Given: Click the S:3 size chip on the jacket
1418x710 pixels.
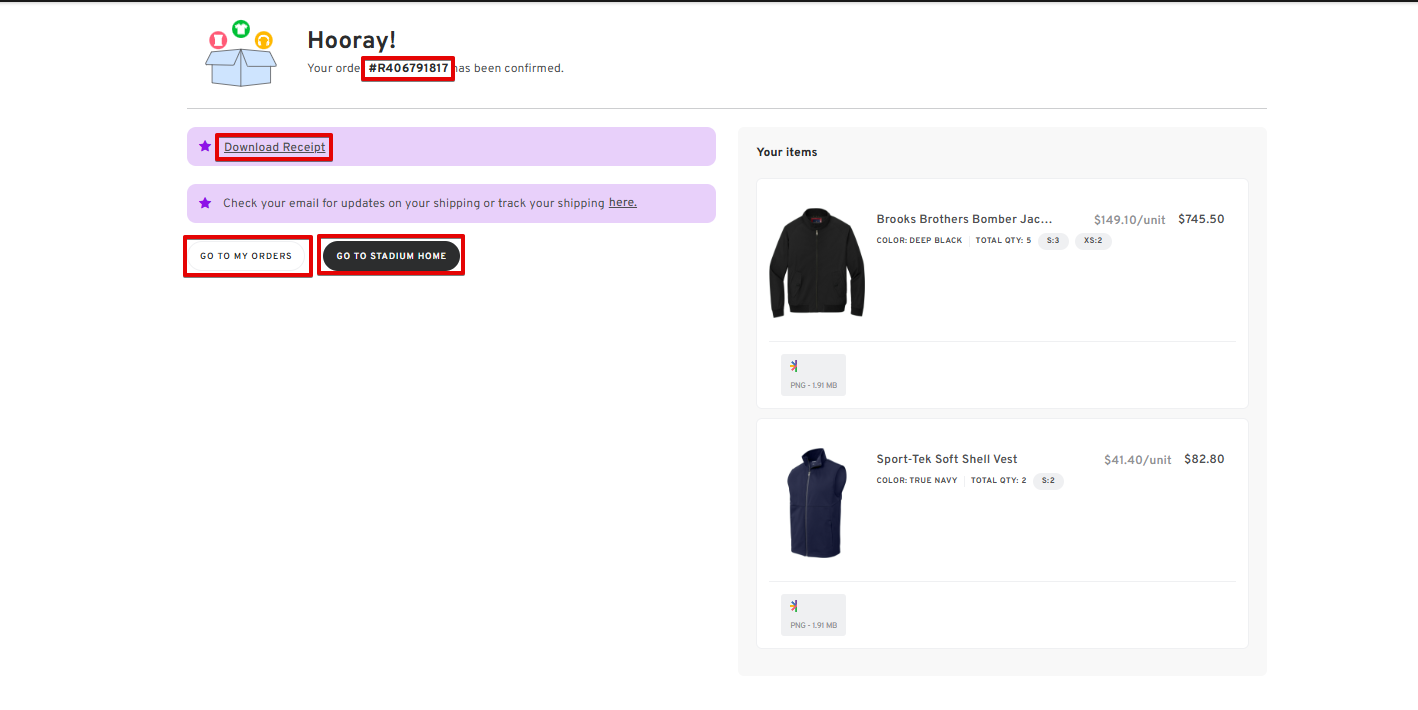Looking at the screenshot, I should tap(1052, 241).
